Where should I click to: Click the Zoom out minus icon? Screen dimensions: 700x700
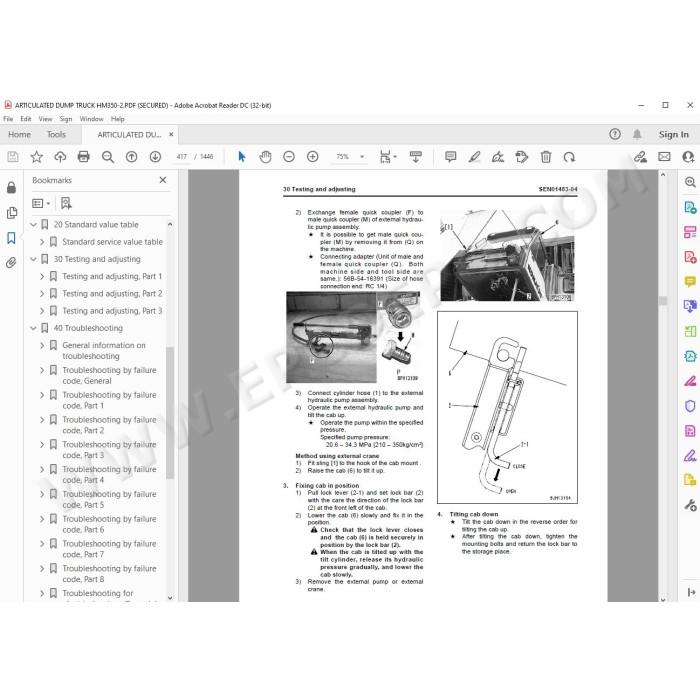[289, 157]
